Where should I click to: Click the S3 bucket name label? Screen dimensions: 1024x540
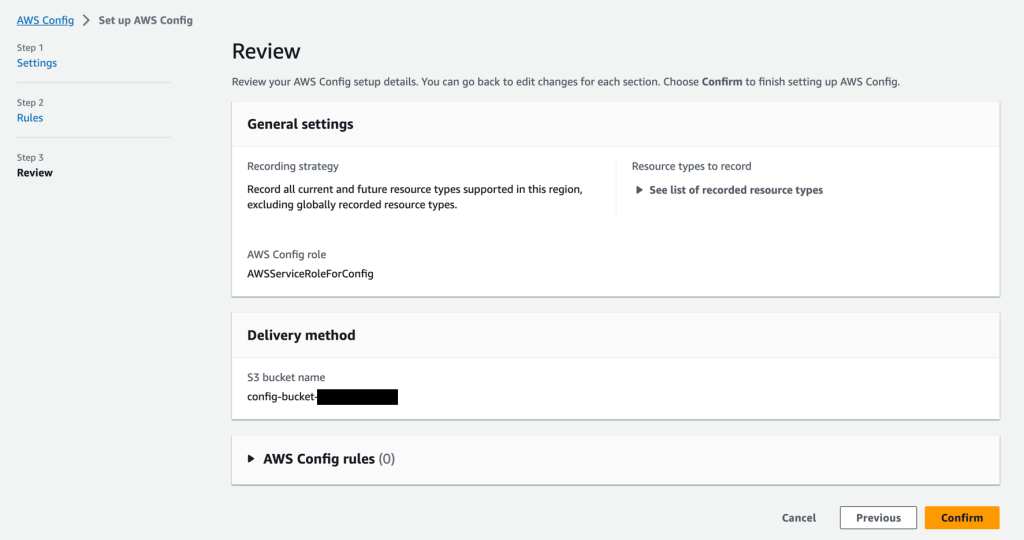point(286,377)
